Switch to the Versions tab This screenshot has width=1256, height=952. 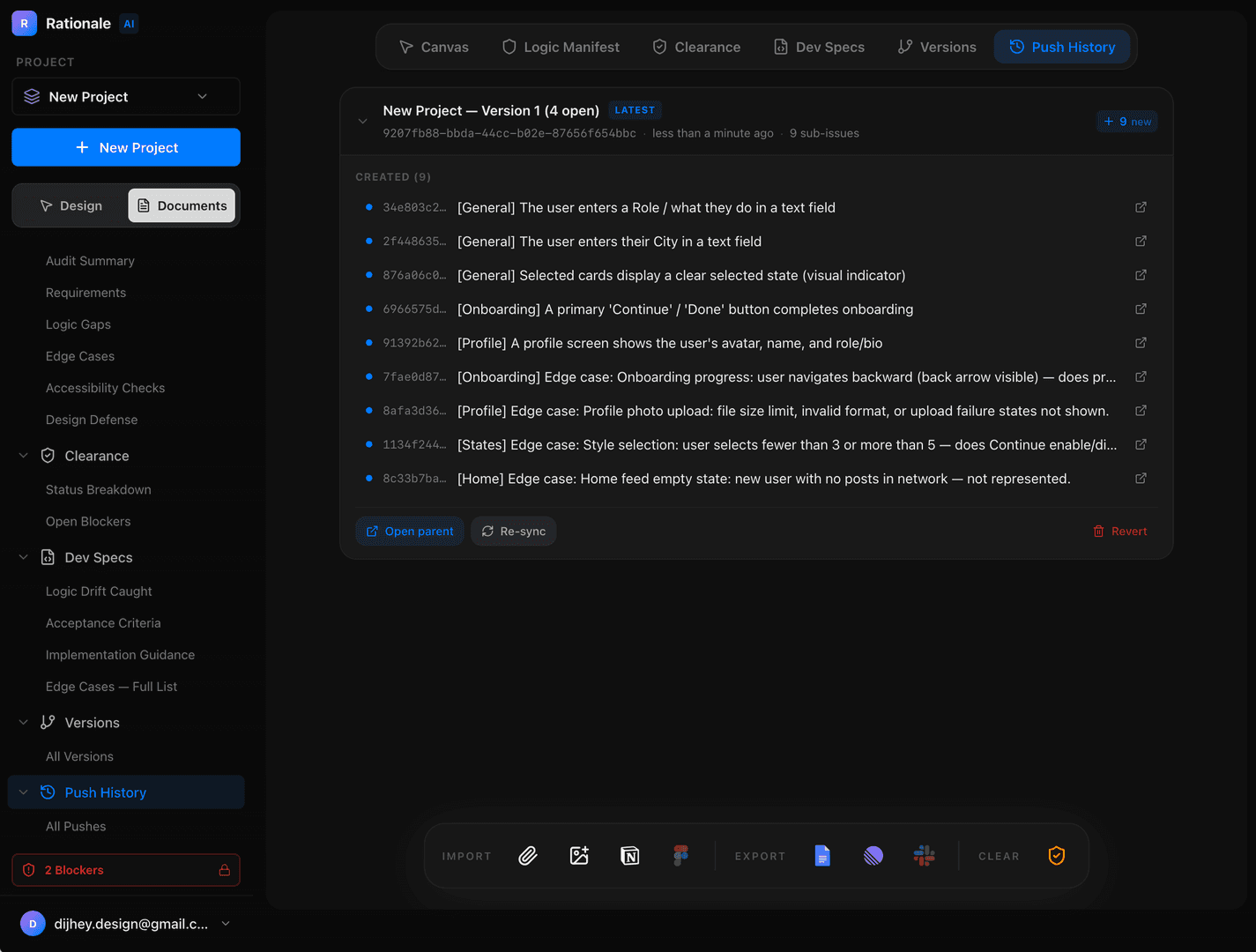pyautogui.click(x=937, y=47)
